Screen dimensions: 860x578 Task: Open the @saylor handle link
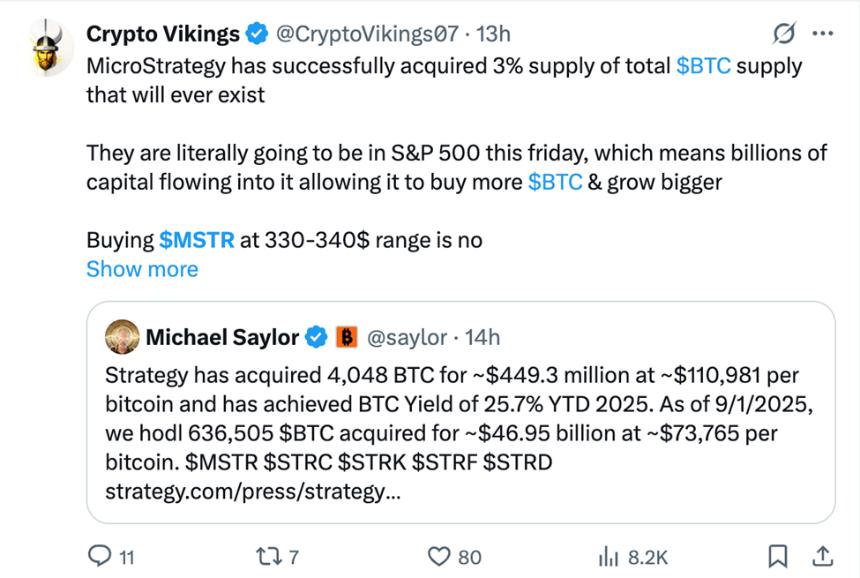click(x=405, y=337)
